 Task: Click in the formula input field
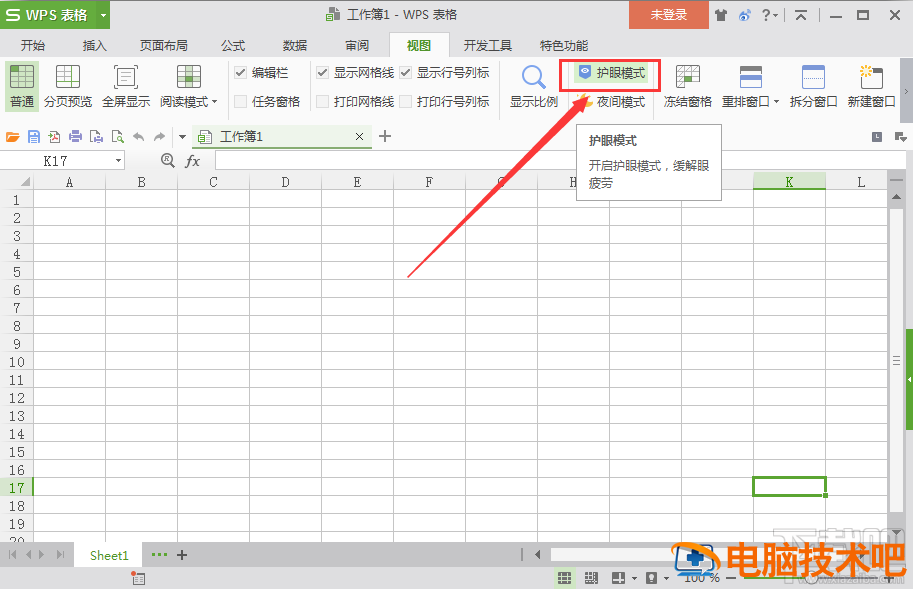[560, 160]
